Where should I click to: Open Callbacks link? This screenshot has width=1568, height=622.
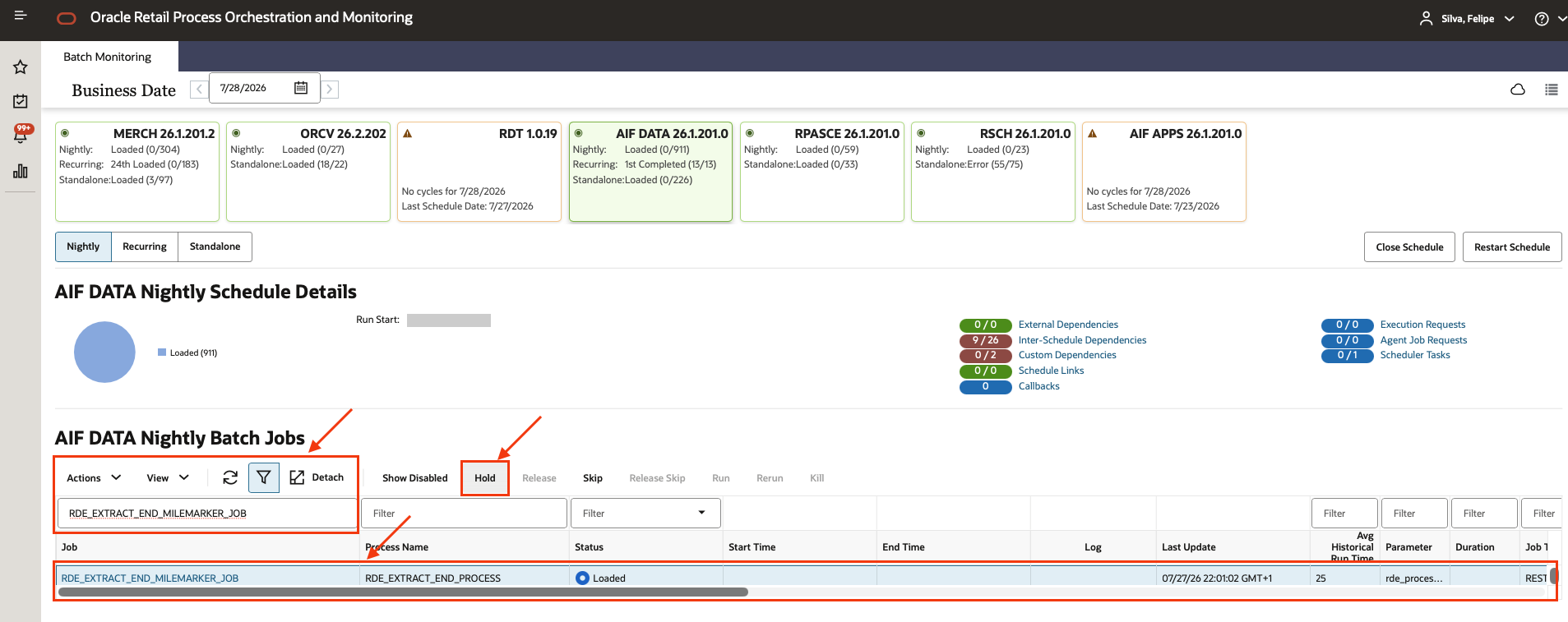click(1038, 386)
